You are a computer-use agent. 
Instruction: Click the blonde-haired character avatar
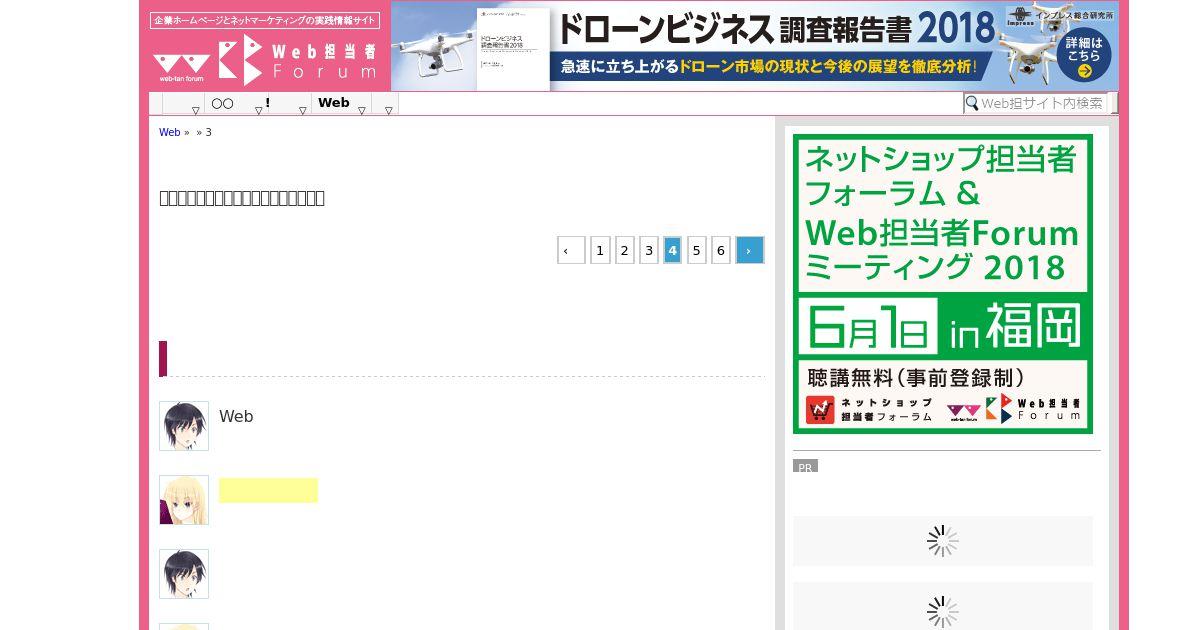tap(184, 500)
